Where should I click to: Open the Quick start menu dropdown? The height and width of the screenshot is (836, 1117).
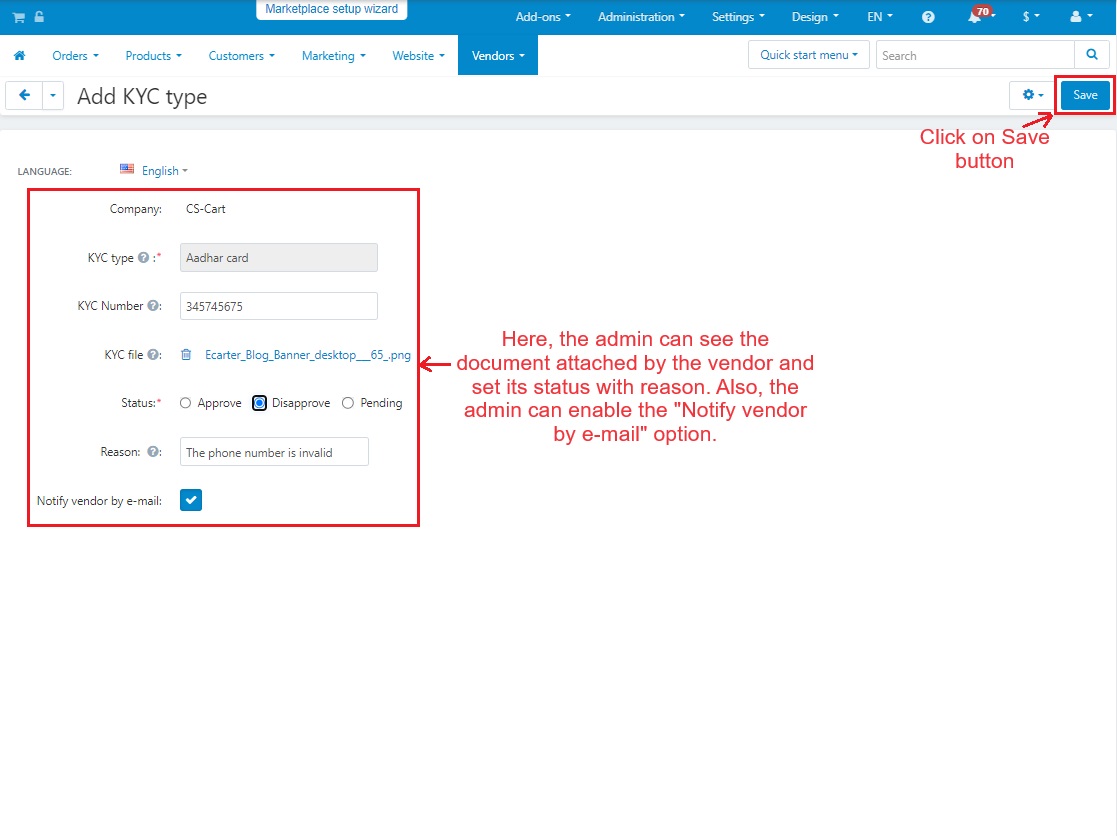click(809, 55)
